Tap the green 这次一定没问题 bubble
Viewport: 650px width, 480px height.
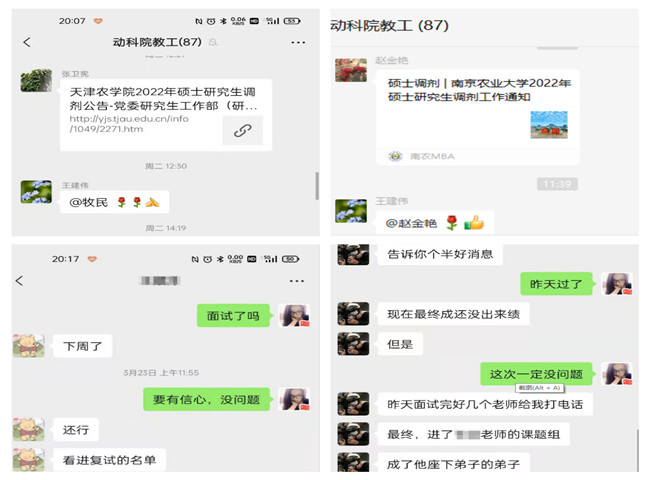[537, 374]
